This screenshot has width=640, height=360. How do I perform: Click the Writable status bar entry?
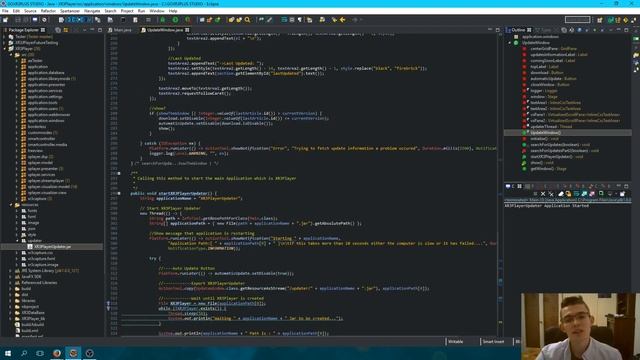pos(456,342)
